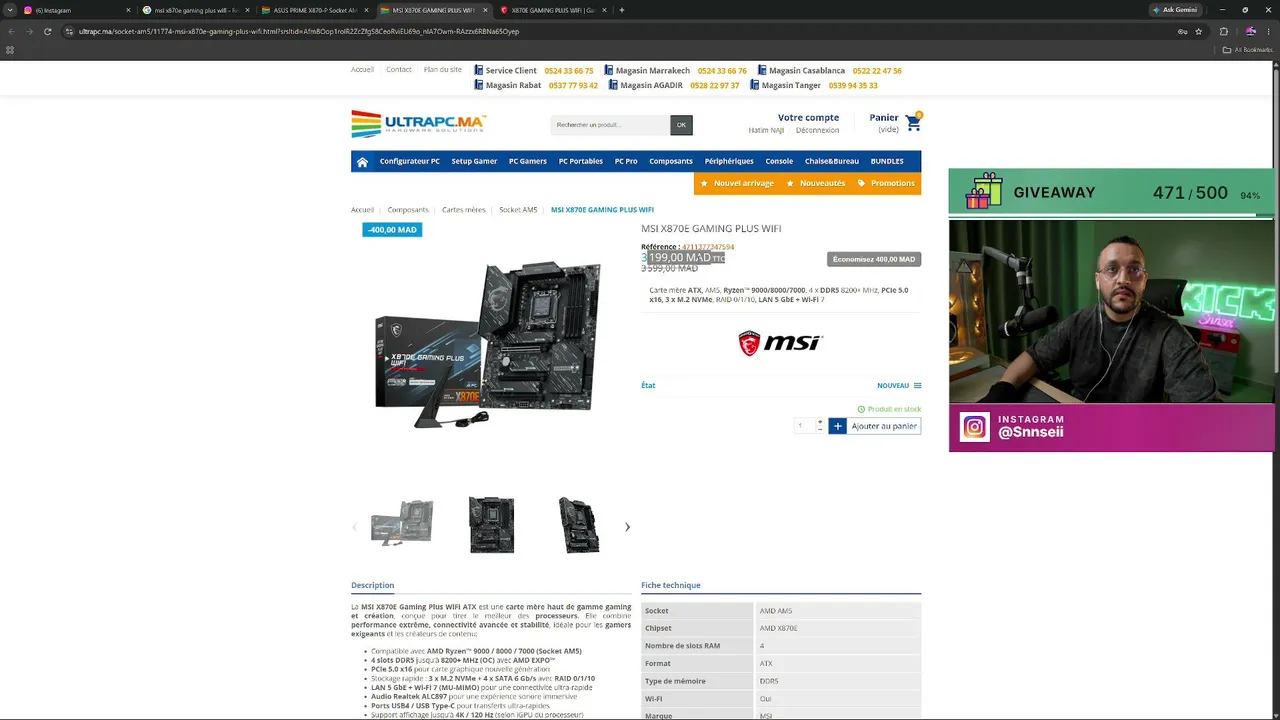Show next product thumbnails

[x=627, y=527]
